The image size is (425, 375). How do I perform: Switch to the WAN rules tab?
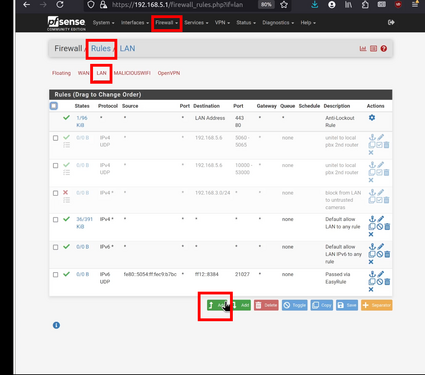[x=83, y=73]
